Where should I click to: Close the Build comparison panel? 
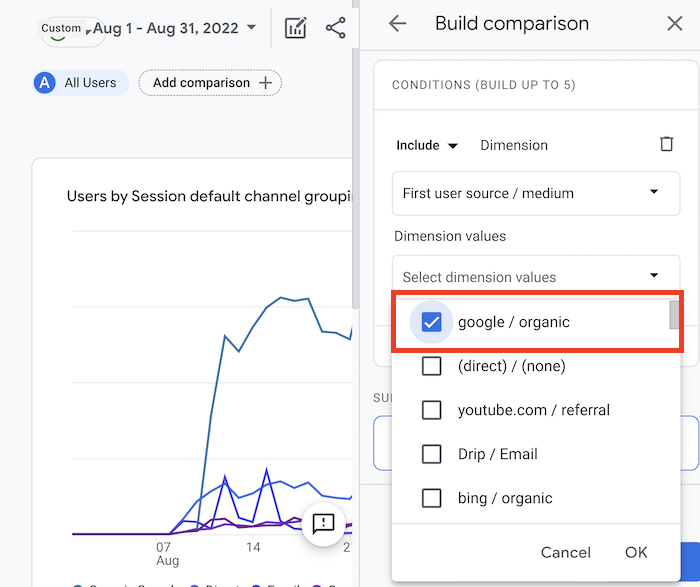tap(675, 24)
